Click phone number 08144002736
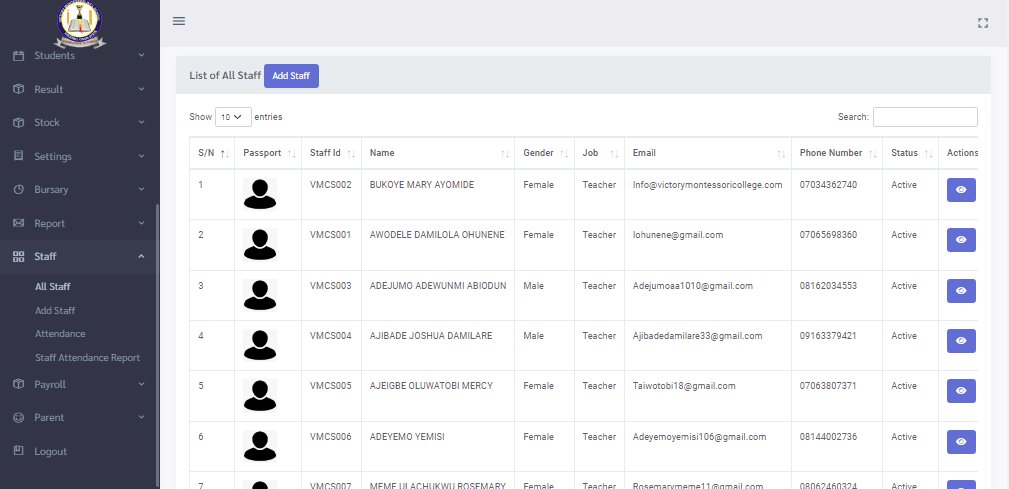This screenshot has height=489, width=1009. pyautogui.click(x=828, y=437)
